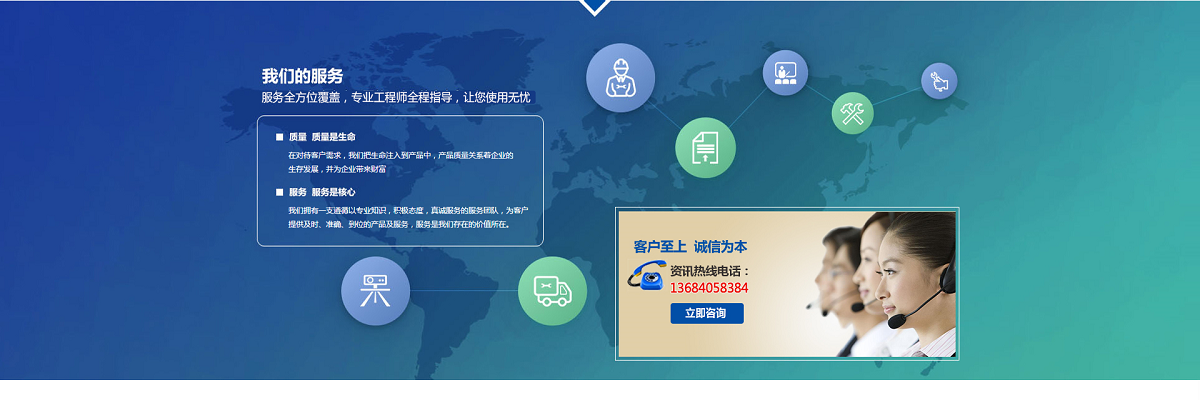Click the 我们的服务 heading
This screenshot has width=1200, height=400.
click(x=302, y=76)
